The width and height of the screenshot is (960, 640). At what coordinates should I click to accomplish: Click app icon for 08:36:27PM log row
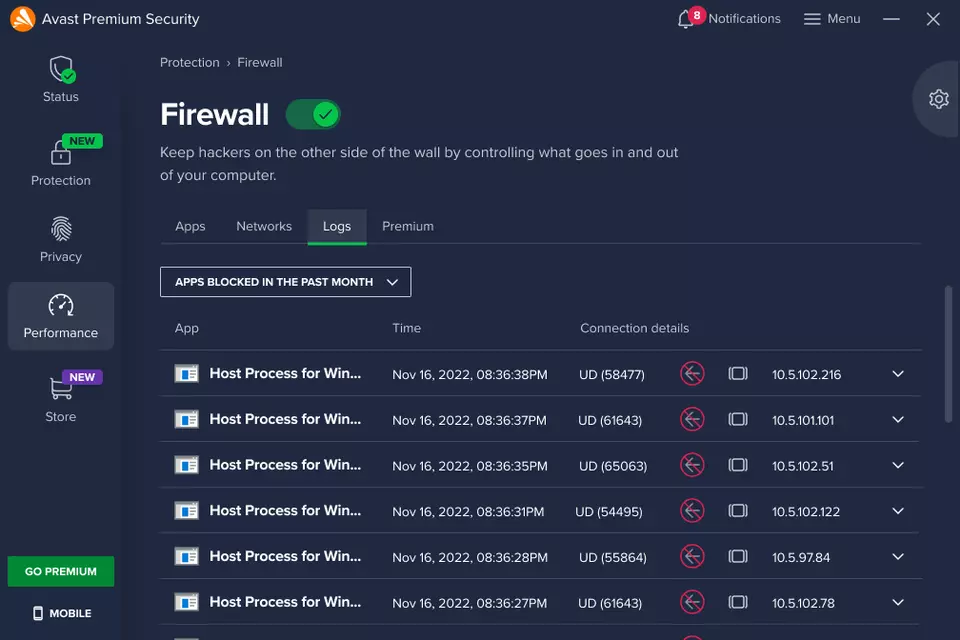click(186, 602)
